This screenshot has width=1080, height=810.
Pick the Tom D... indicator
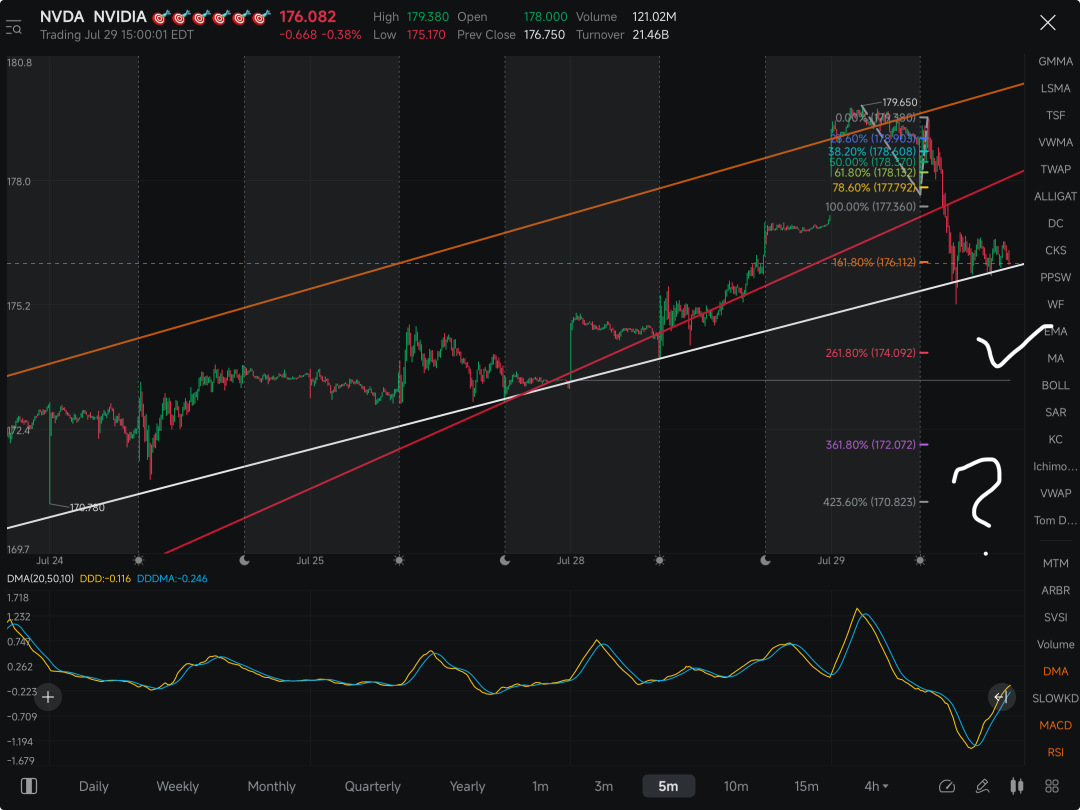(1055, 520)
